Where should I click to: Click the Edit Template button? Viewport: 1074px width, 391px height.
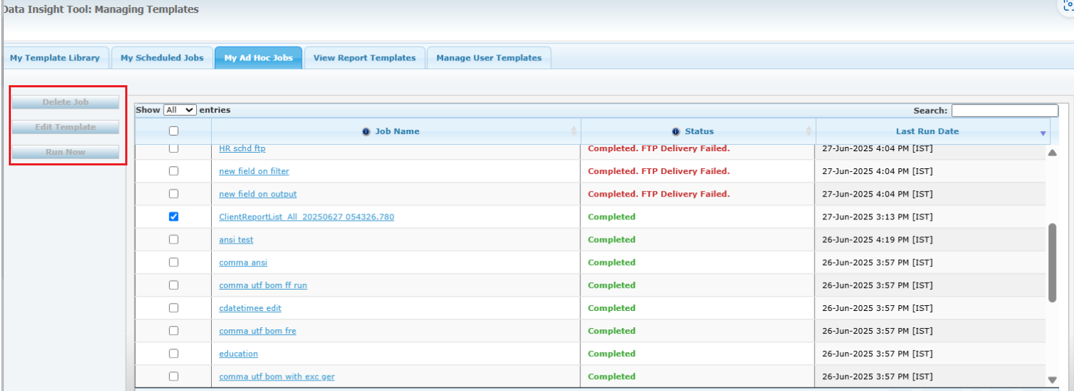coord(66,127)
